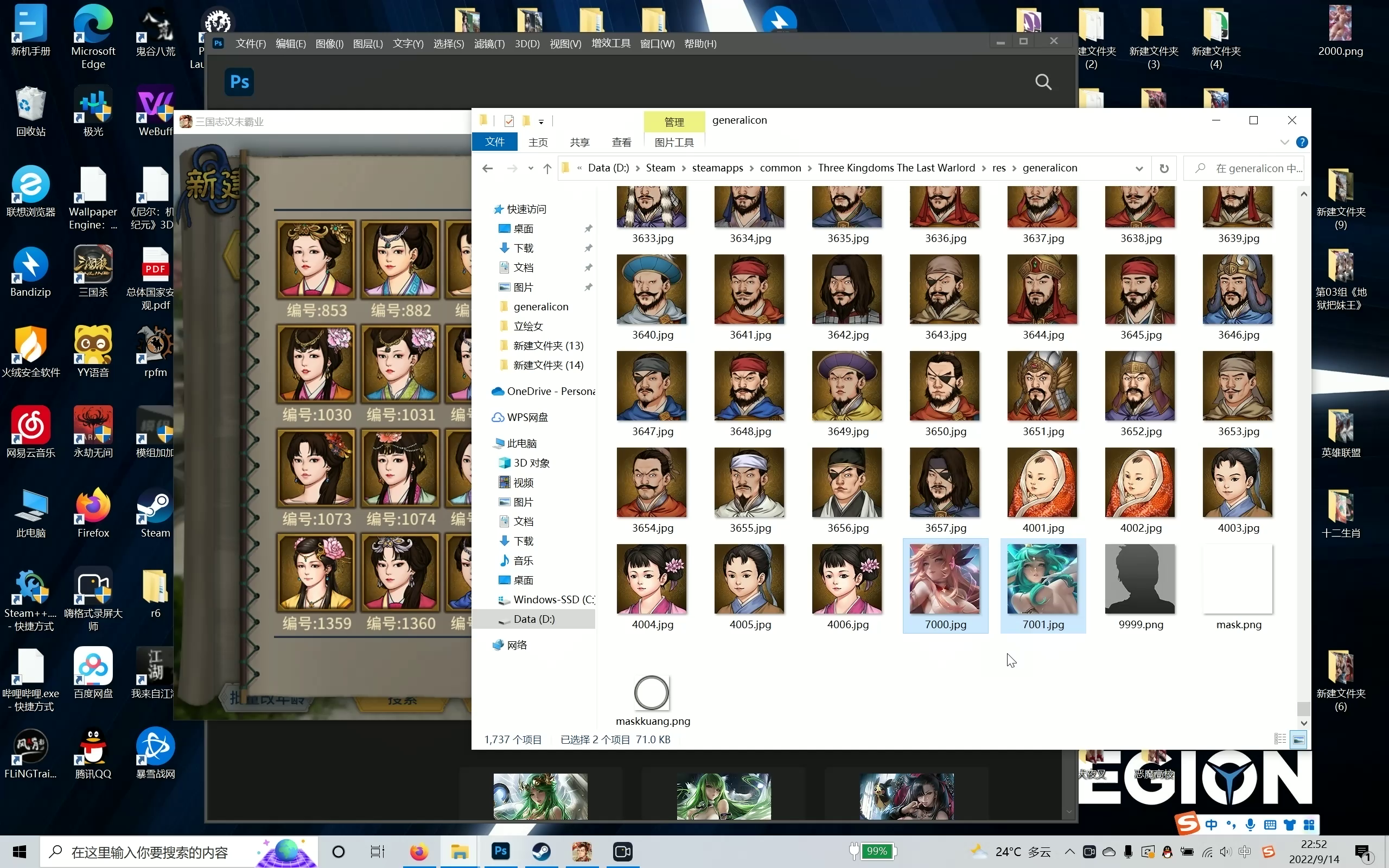Image resolution: width=1389 pixels, height=868 pixels.
Task: Show hidden system tray icons arrow
Action: [x=1069, y=851]
